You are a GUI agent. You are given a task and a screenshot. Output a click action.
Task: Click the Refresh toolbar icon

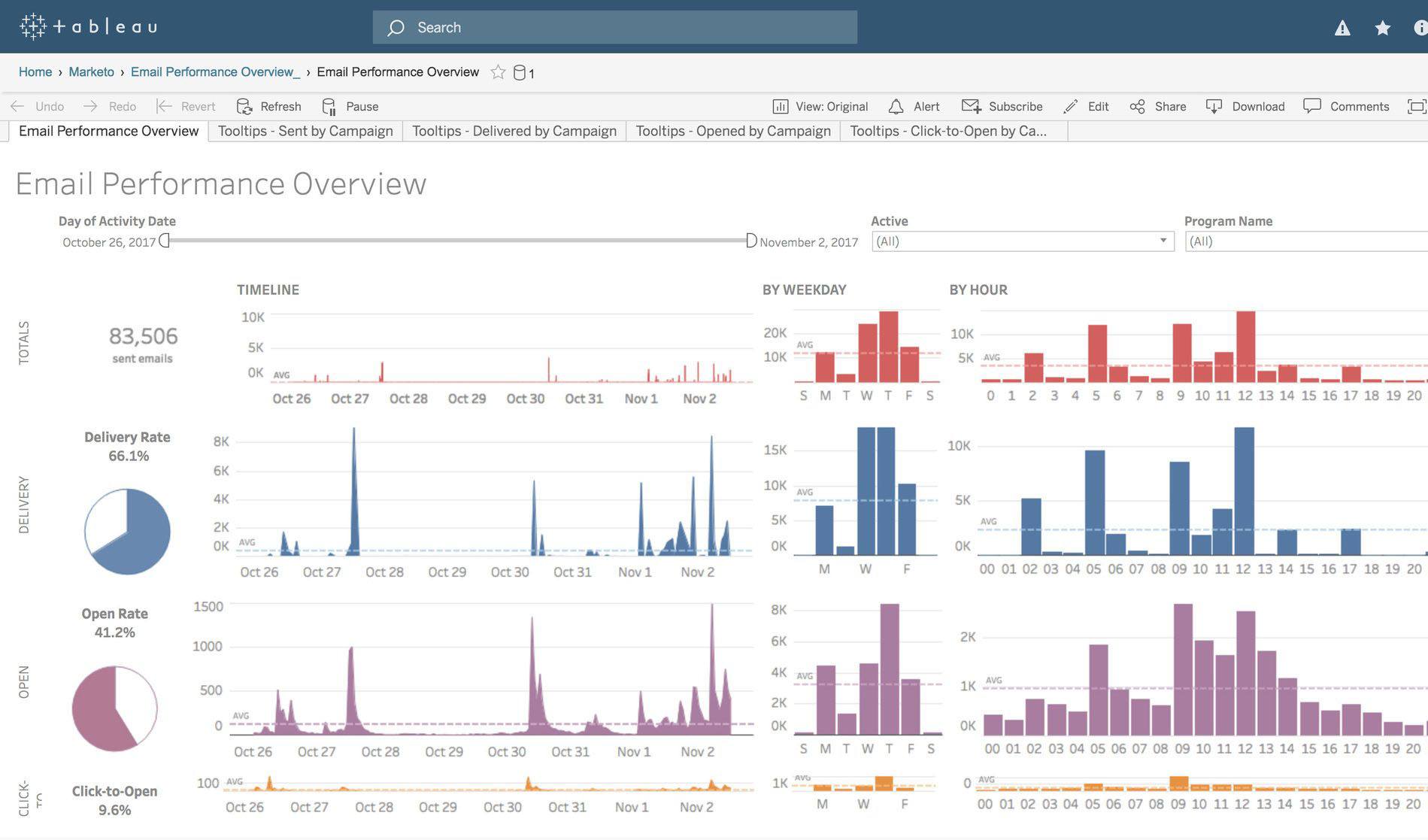point(244,107)
